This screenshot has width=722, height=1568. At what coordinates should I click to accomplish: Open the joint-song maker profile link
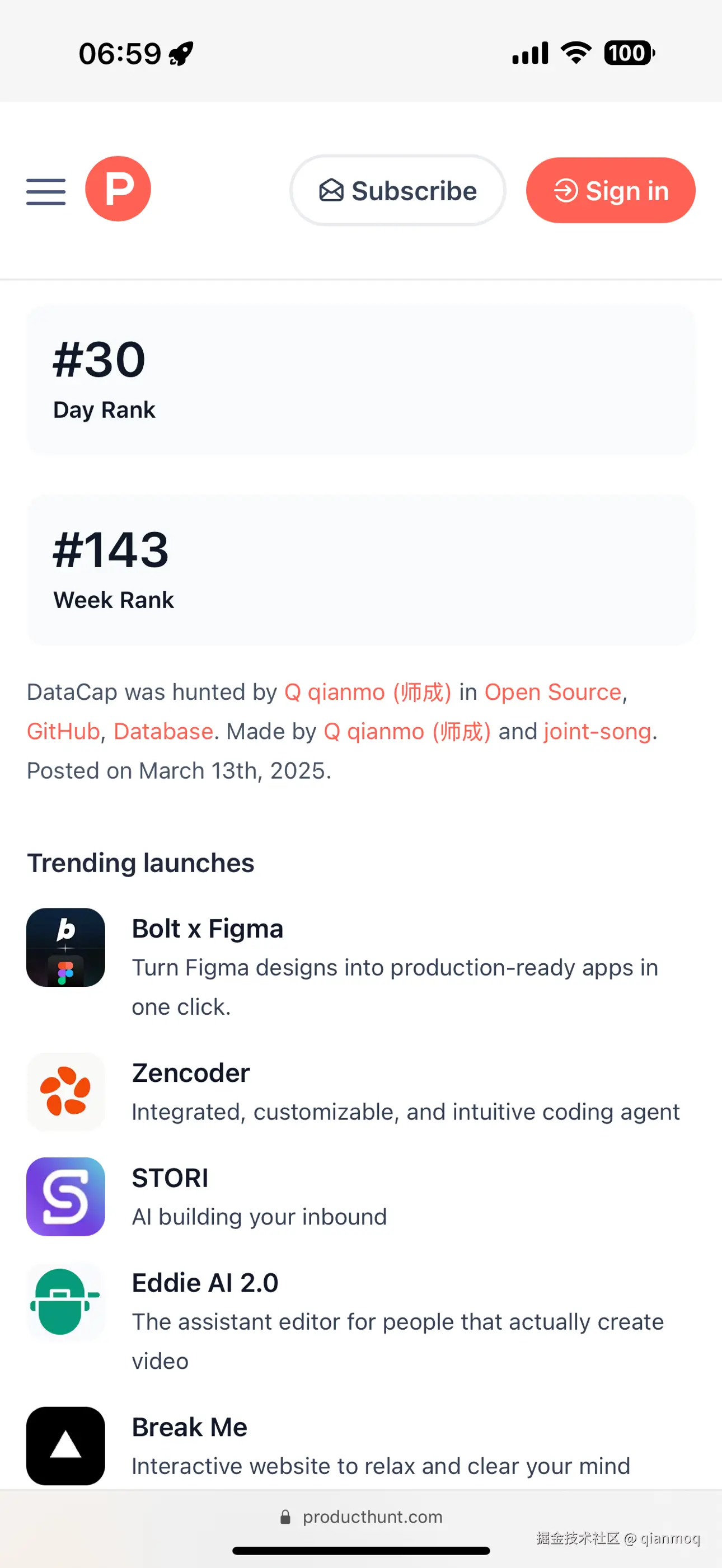(597, 731)
